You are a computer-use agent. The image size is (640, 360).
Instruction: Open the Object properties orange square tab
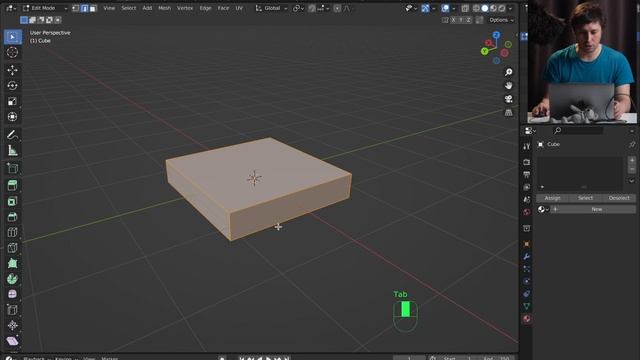click(x=527, y=244)
